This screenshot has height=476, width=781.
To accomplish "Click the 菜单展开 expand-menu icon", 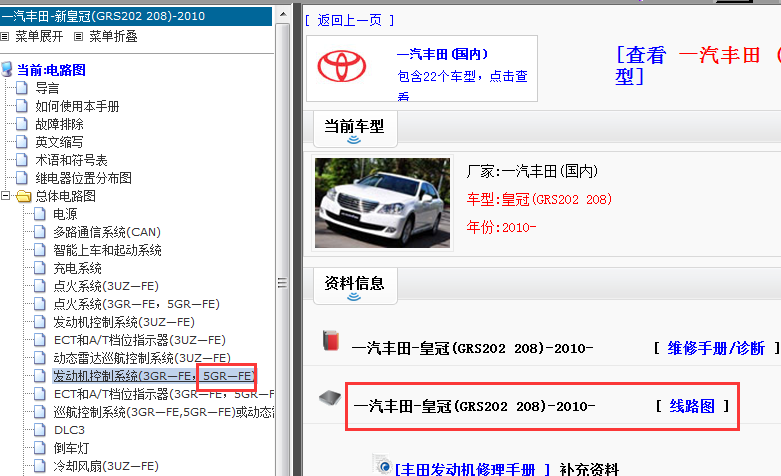I will (x=5, y=36).
